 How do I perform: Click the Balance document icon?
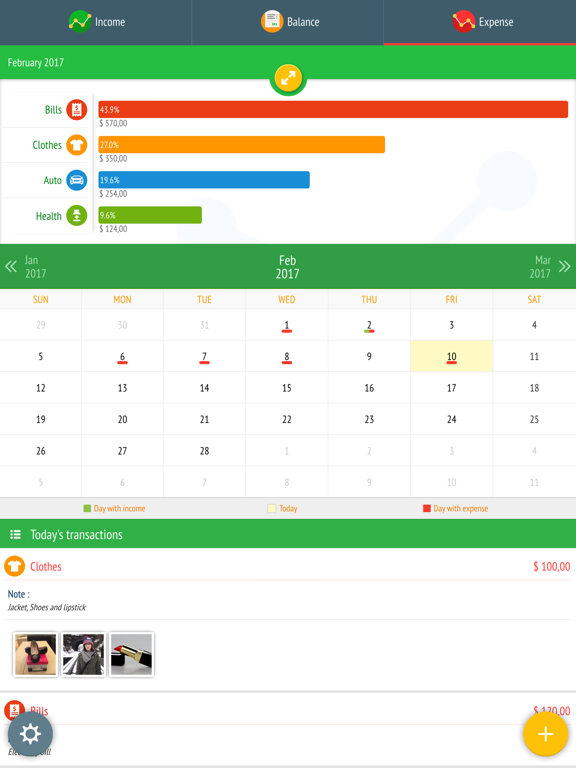272,22
